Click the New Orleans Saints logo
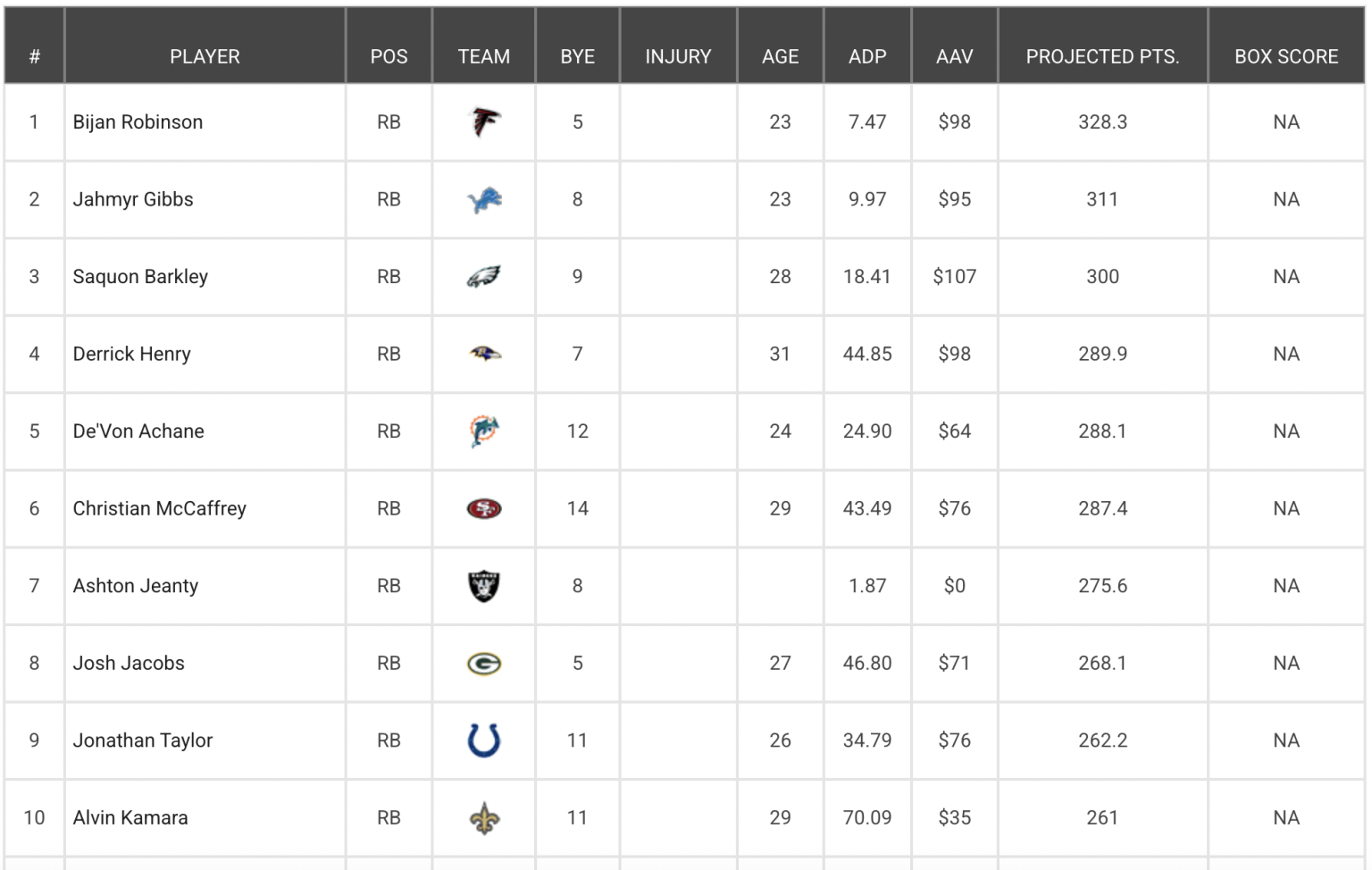Screen dimensions: 1372x870 pos(484,818)
